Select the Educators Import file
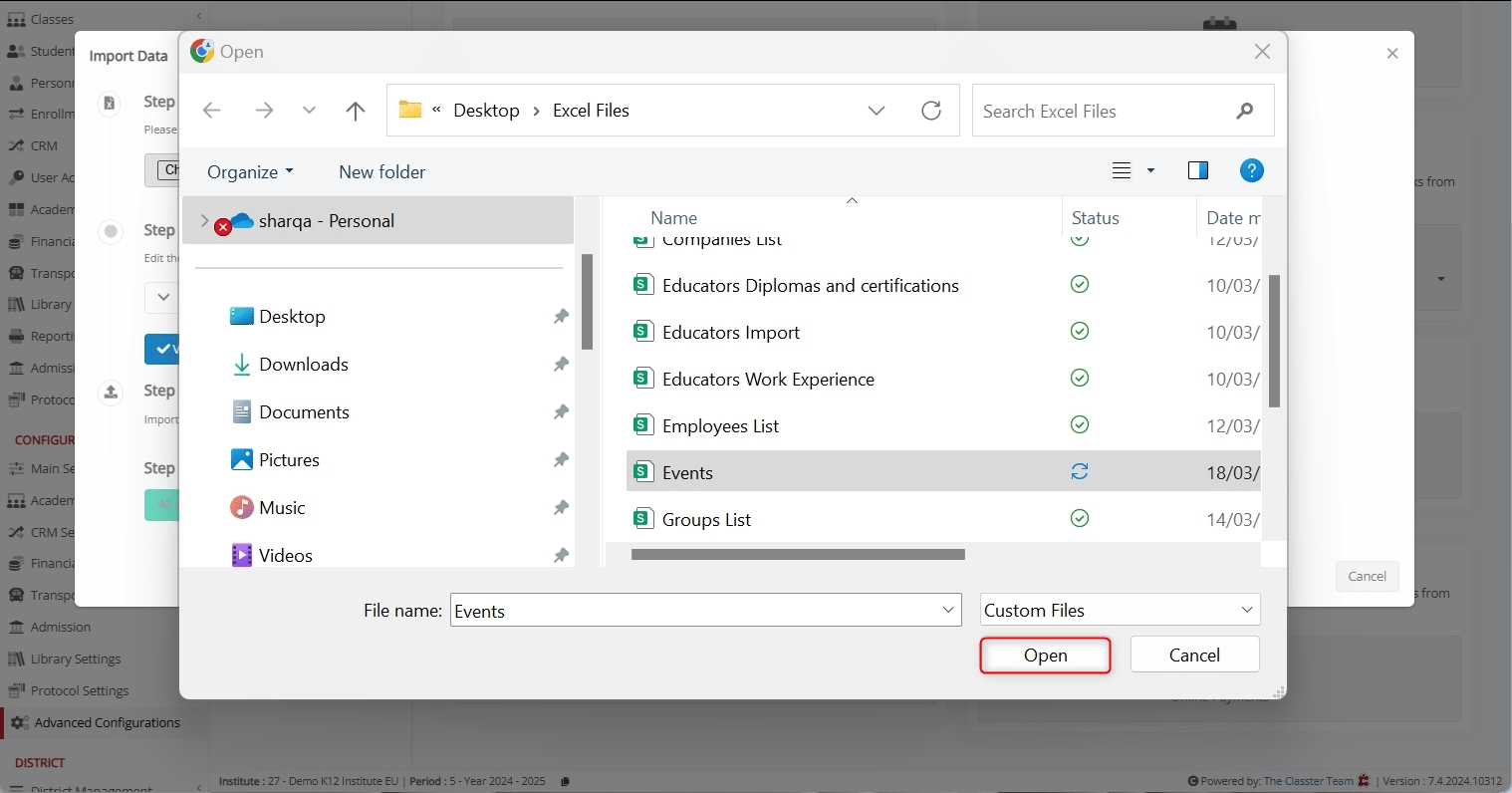 tap(731, 333)
